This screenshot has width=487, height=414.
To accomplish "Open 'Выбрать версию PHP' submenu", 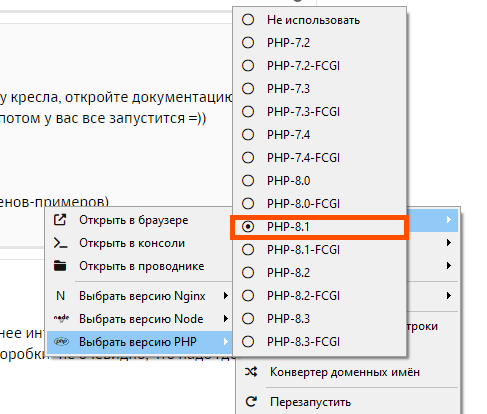I will tap(139, 342).
